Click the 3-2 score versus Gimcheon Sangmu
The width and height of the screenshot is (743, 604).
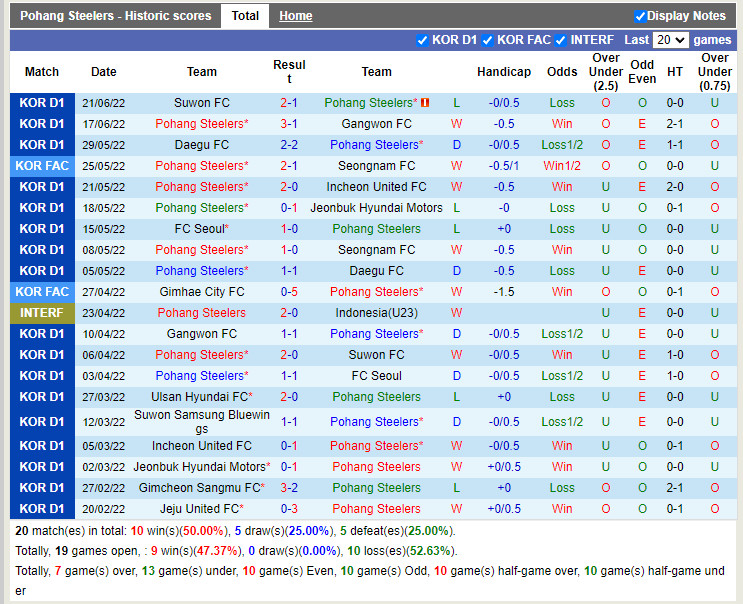tap(289, 488)
